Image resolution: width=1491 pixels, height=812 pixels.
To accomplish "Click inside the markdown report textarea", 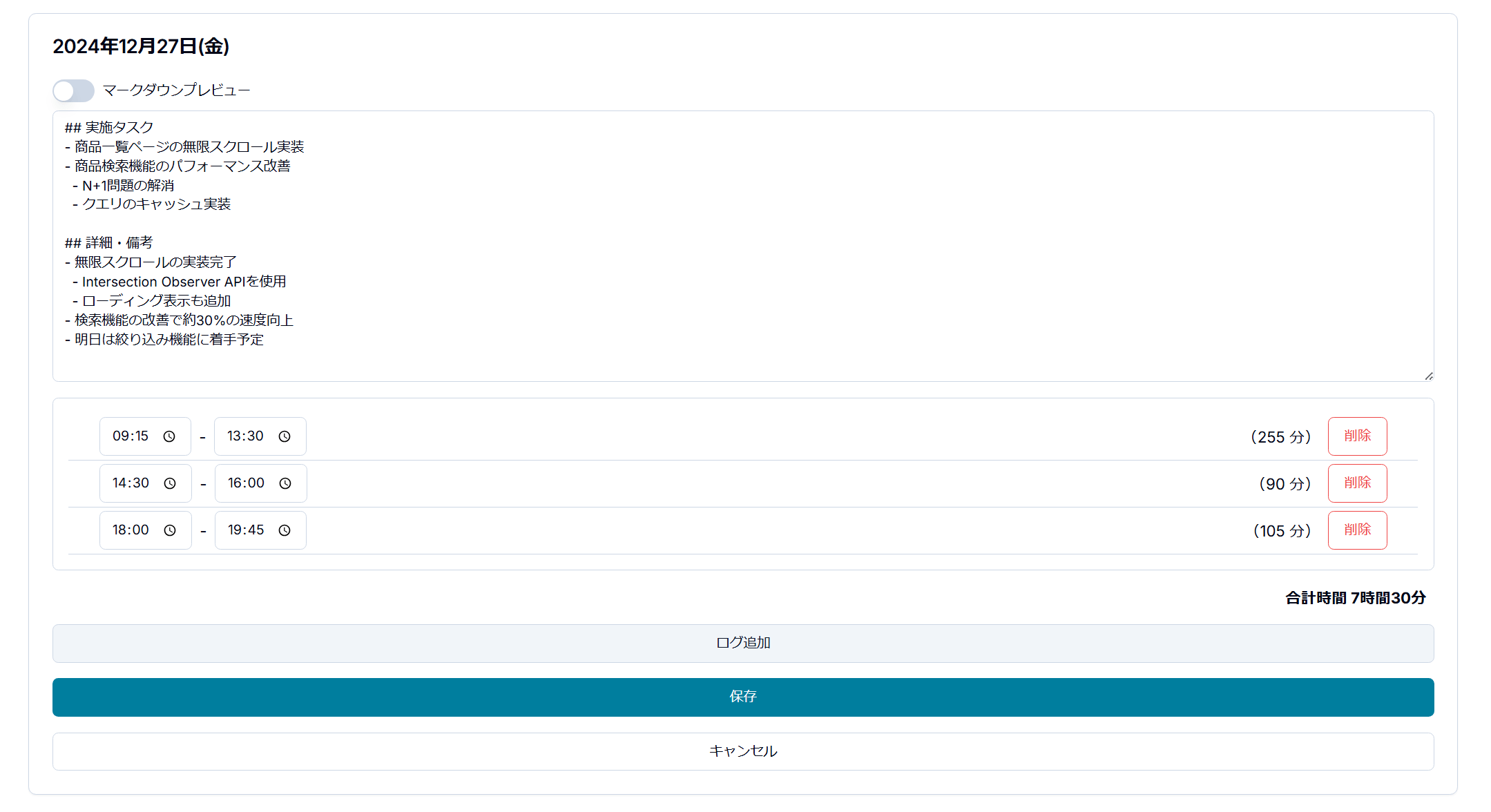I will (743, 246).
